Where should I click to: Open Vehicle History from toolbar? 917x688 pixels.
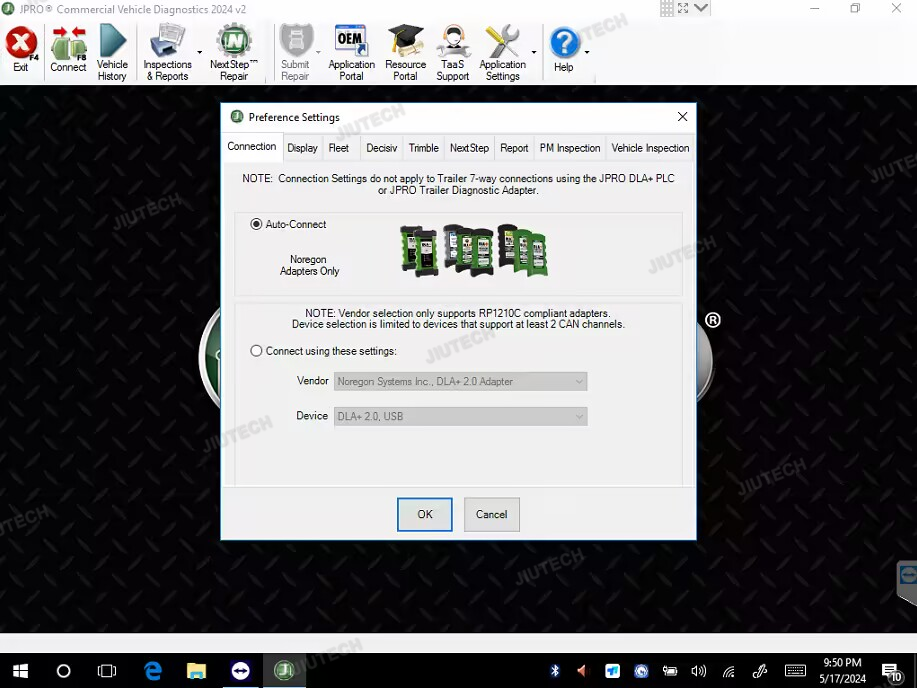coord(112,50)
